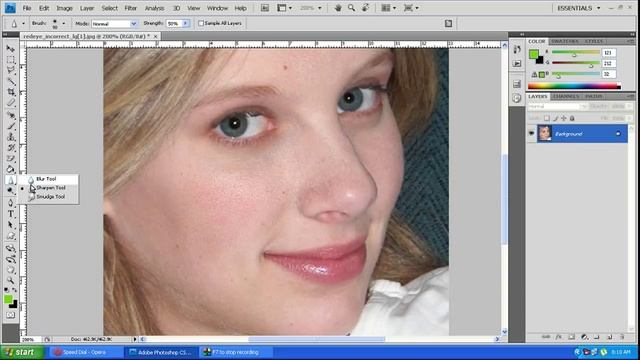The width and height of the screenshot is (640, 360).
Task: Click the new layer button in Layers panel
Action: point(609,337)
